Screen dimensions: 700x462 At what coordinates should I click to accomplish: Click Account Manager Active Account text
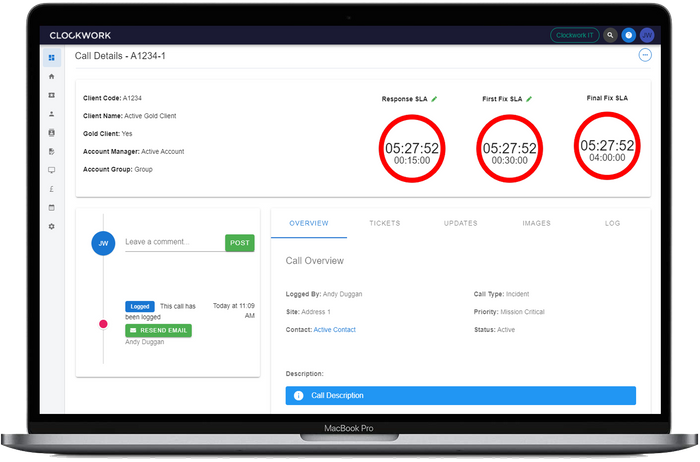click(x=133, y=152)
